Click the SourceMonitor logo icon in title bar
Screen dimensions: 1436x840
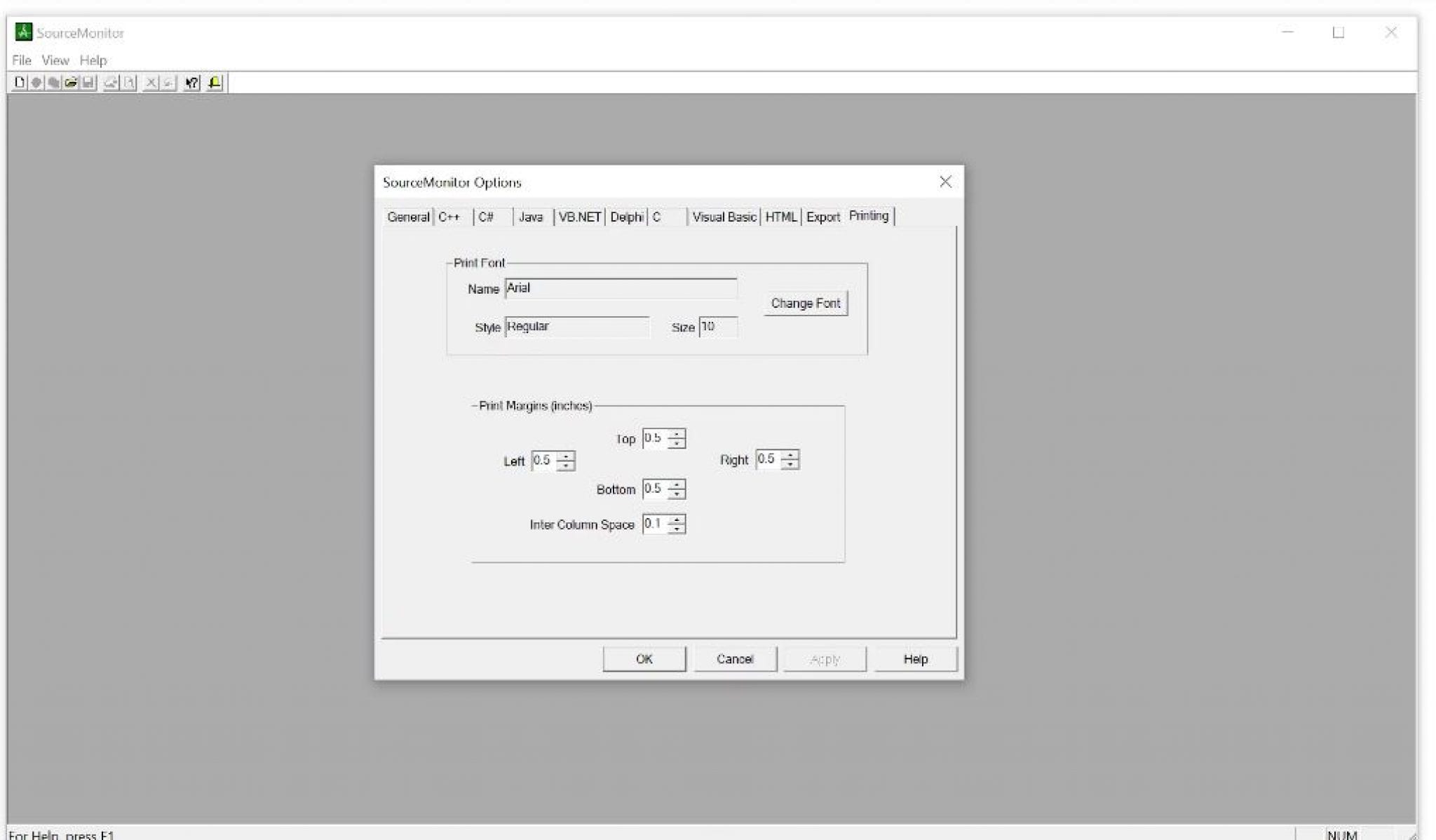[23, 32]
